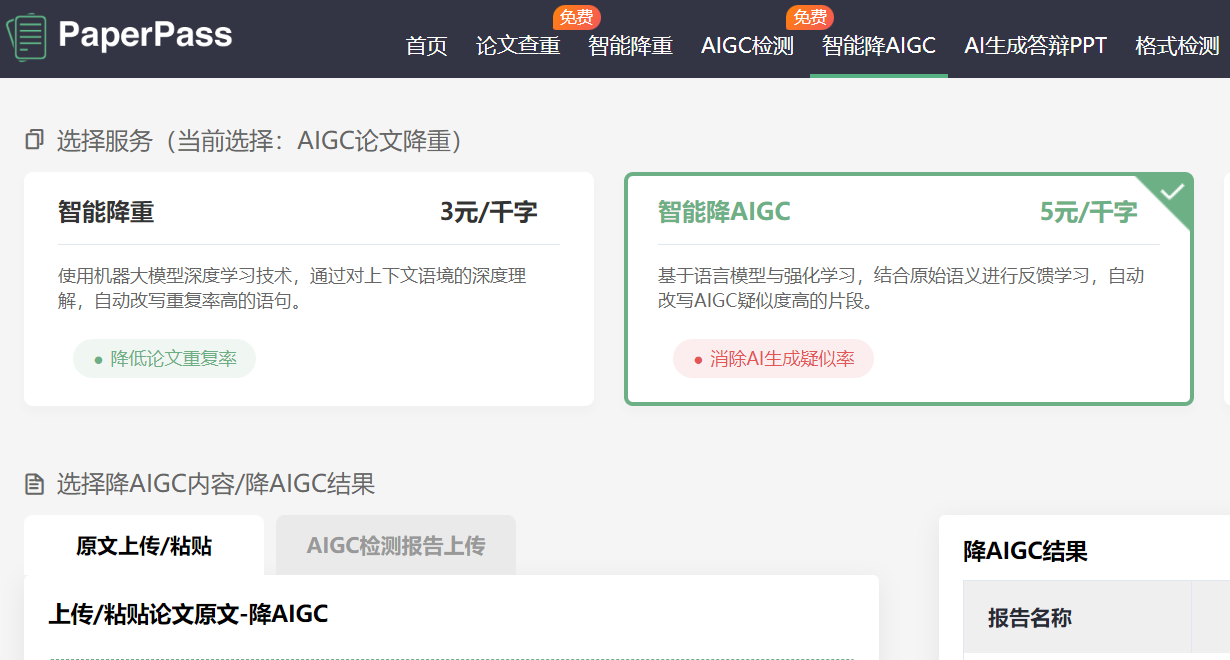Click the document icon beside 选择降AIGC内容
The width and height of the screenshot is (1230, 660).
point(35,485)
